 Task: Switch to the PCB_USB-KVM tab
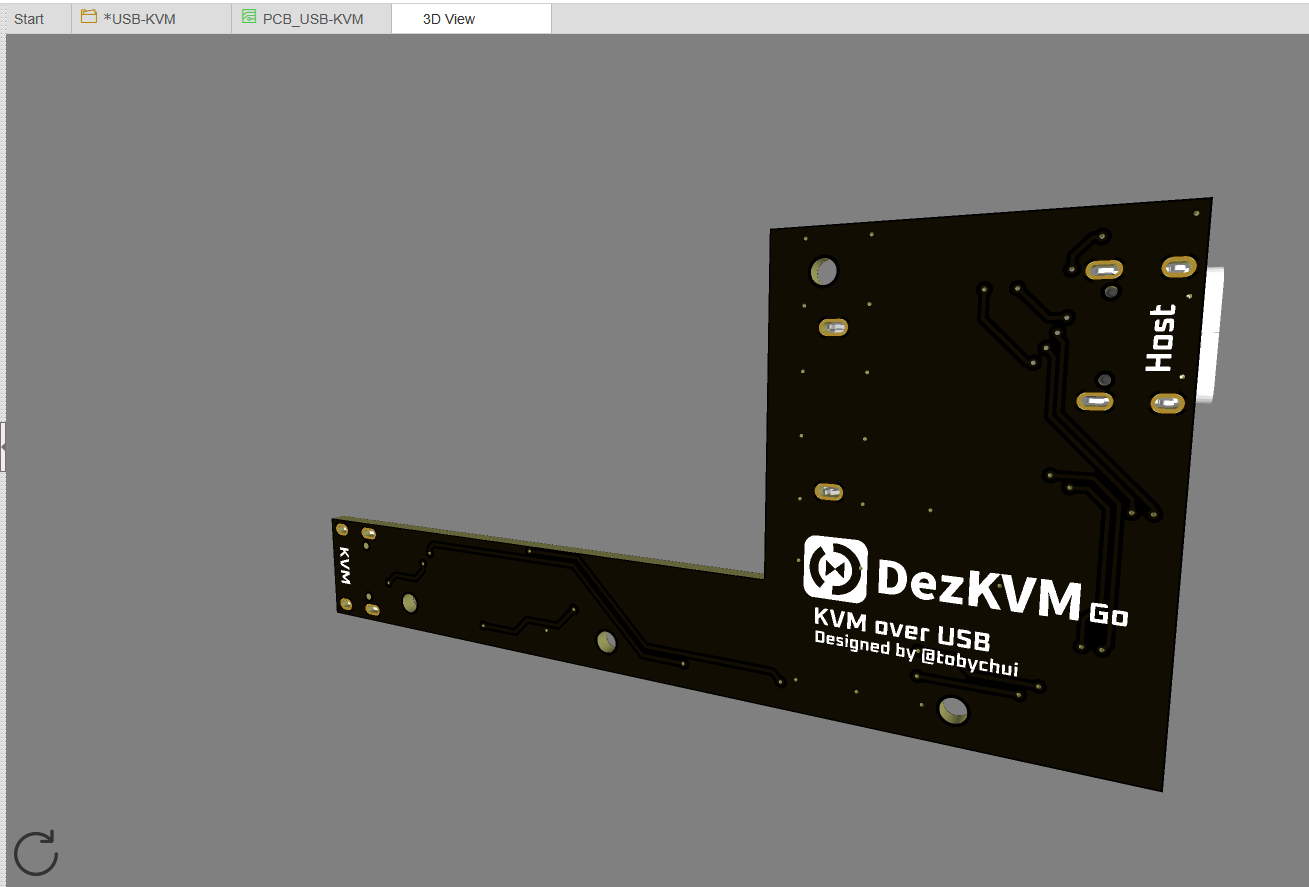[x=312, y=19]
